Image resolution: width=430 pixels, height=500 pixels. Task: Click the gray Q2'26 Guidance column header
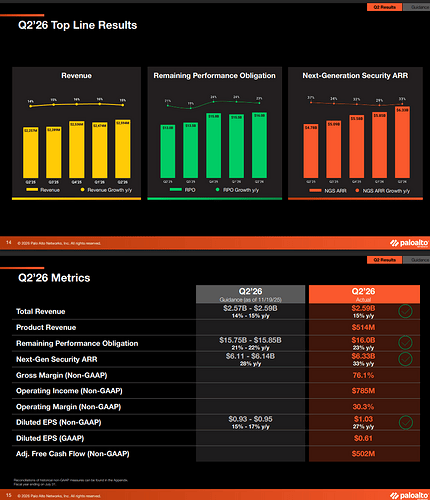[250, 294]
